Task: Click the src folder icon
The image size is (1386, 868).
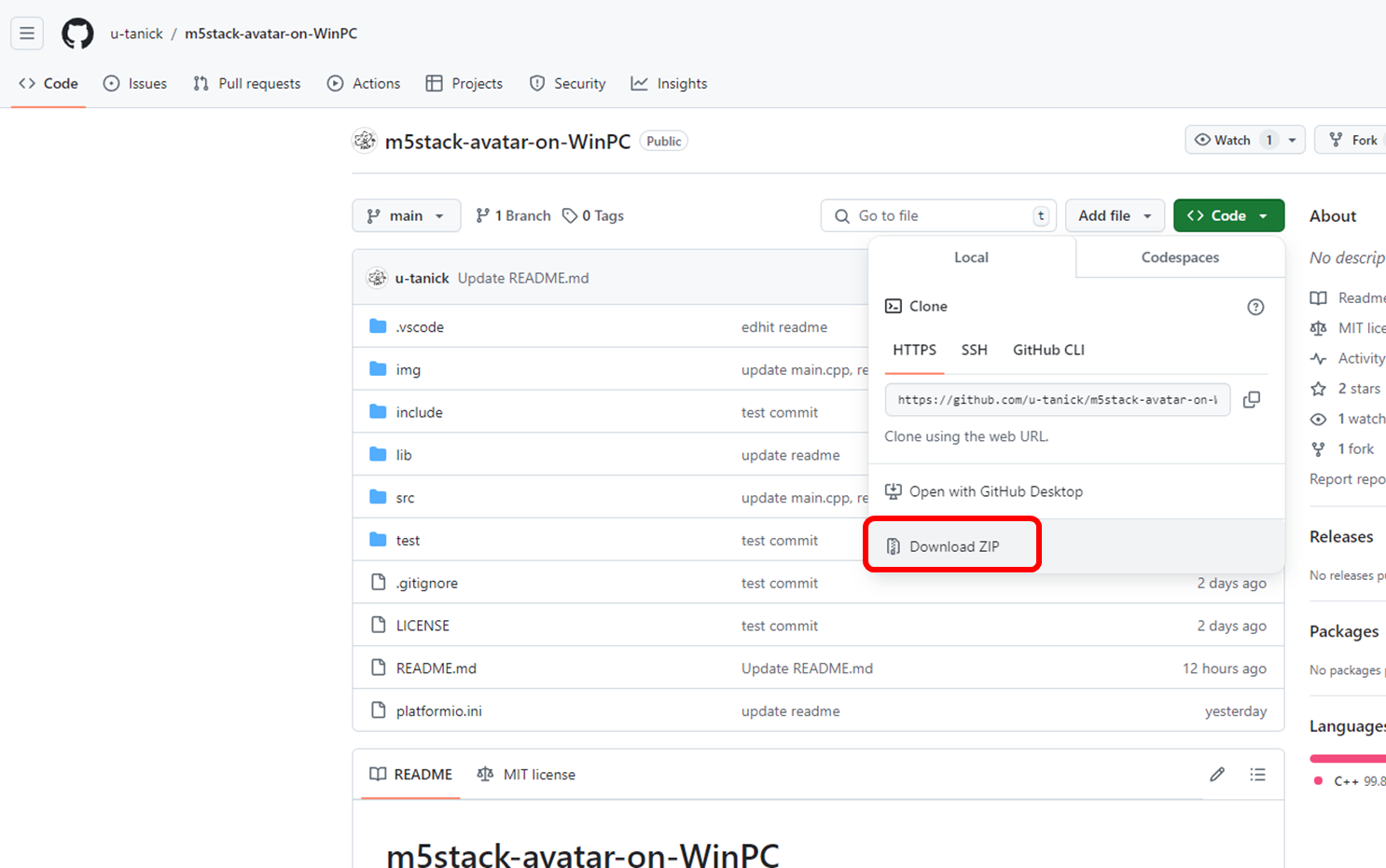Action: [x=378, y=497]
